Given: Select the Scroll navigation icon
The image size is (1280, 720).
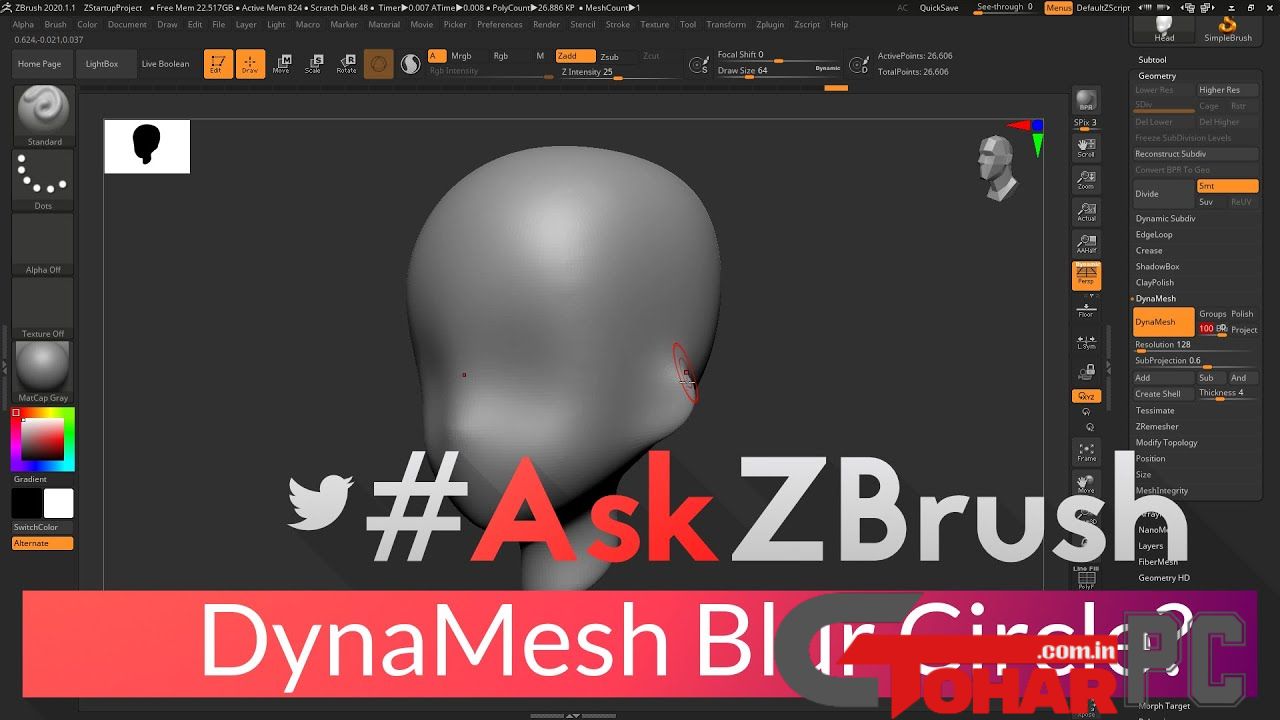Looking at the screenshot, I should coord(1086,148).
